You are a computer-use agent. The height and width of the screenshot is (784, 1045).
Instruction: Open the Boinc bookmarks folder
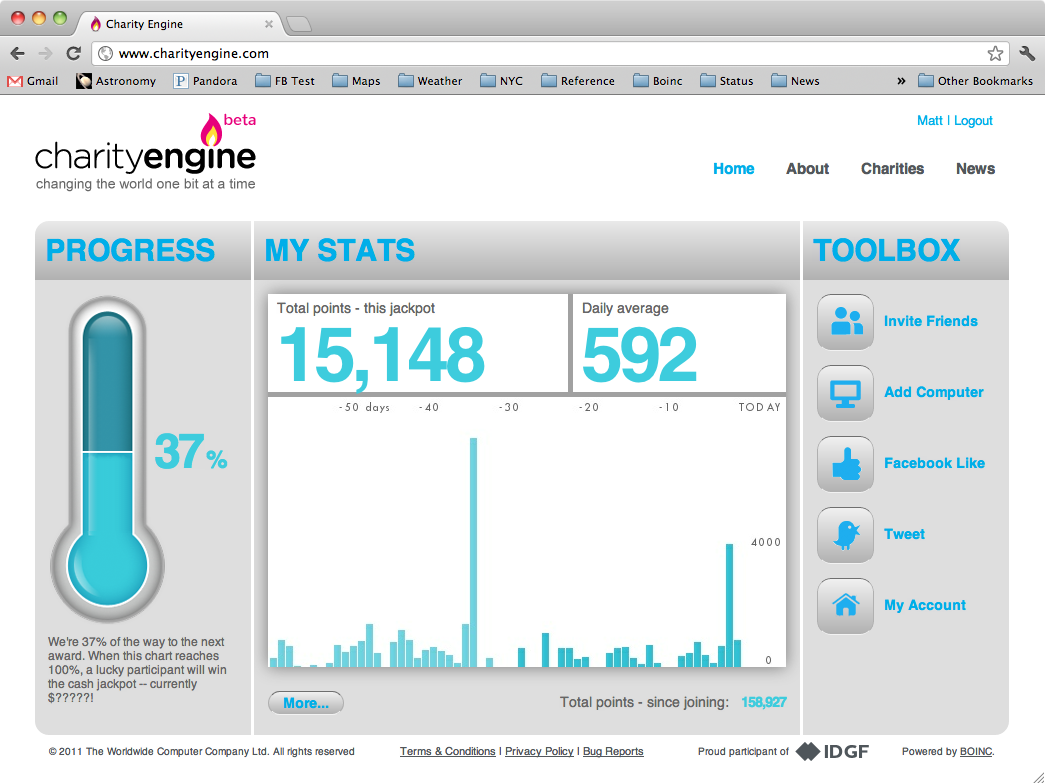point(658,81)
